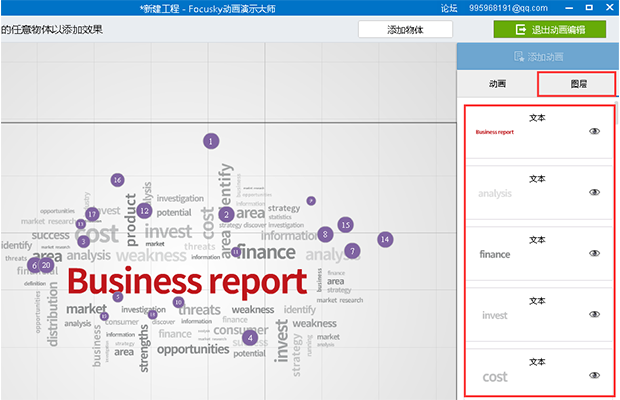Click animation marker number 3
This screenshot has height=400, width=620.
tap(83, 241)
